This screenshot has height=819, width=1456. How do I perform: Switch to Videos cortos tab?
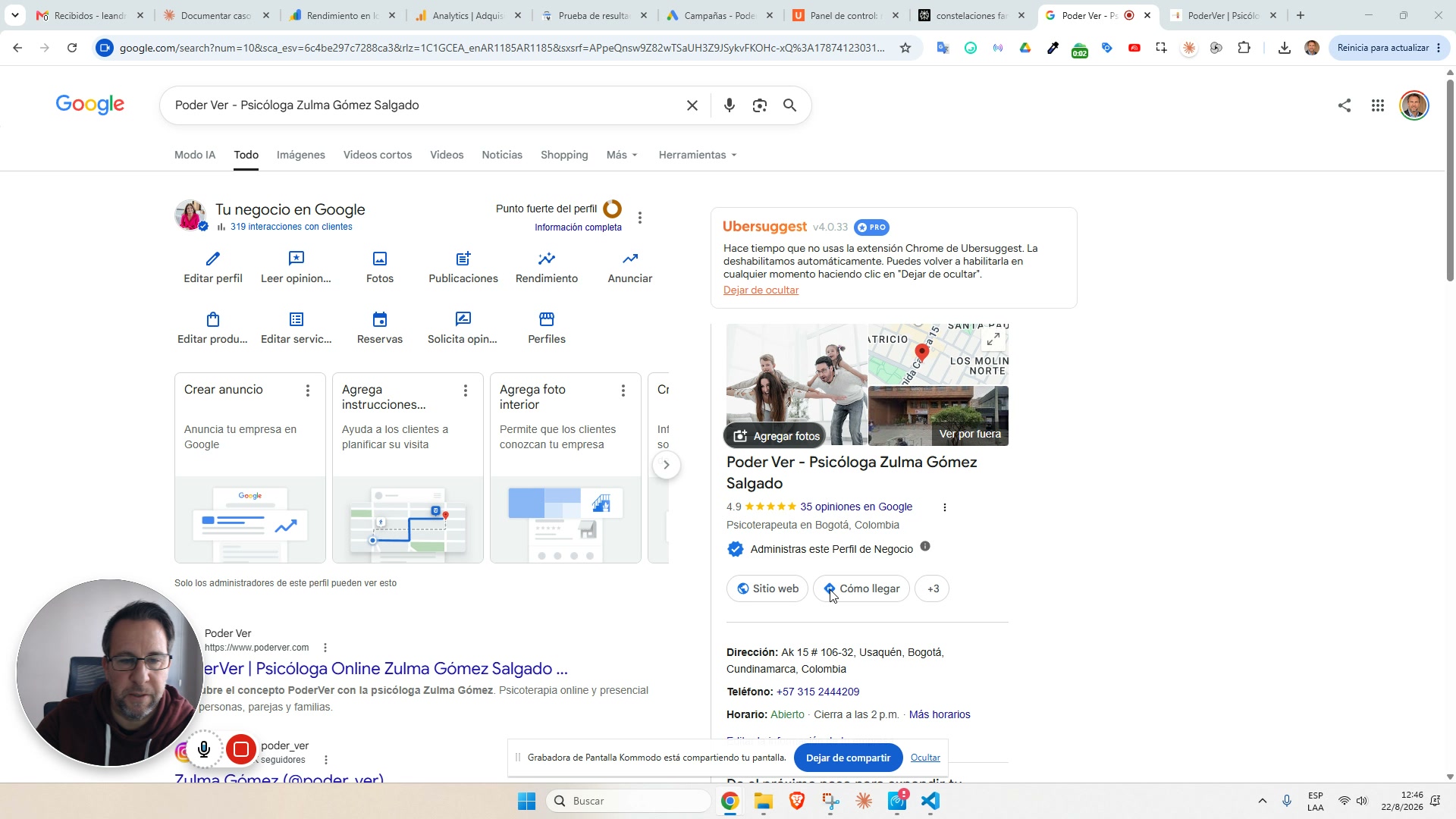(x=378, y=155)
